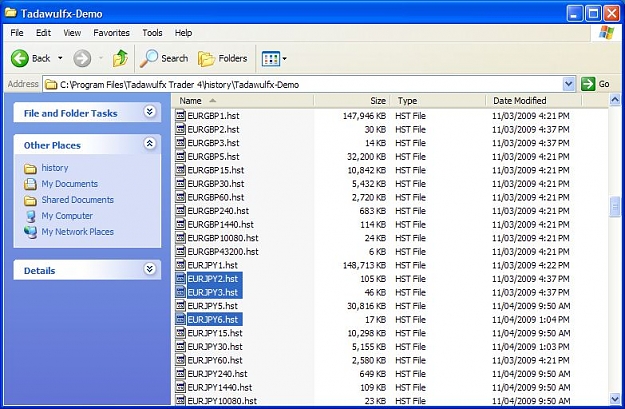Viewport: 625px width, 409px height.
Task: Sort by the Name column header
Action: (244, 101)
